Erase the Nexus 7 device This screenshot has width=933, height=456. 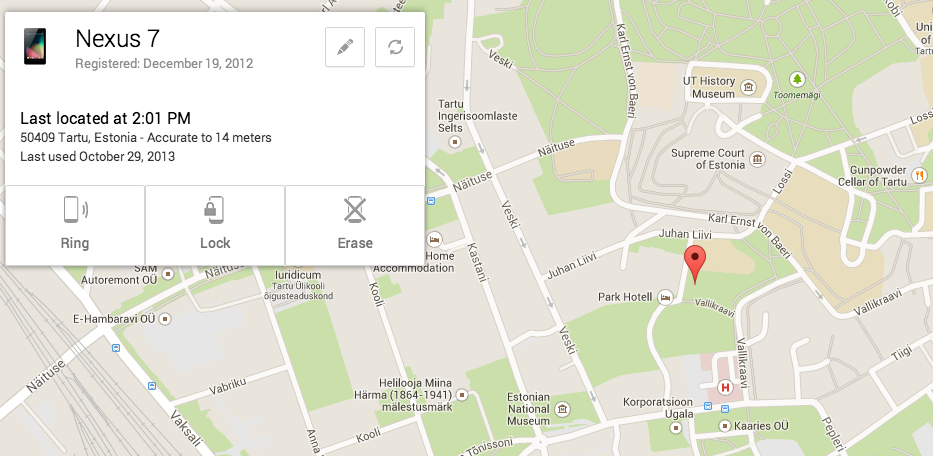355,225
